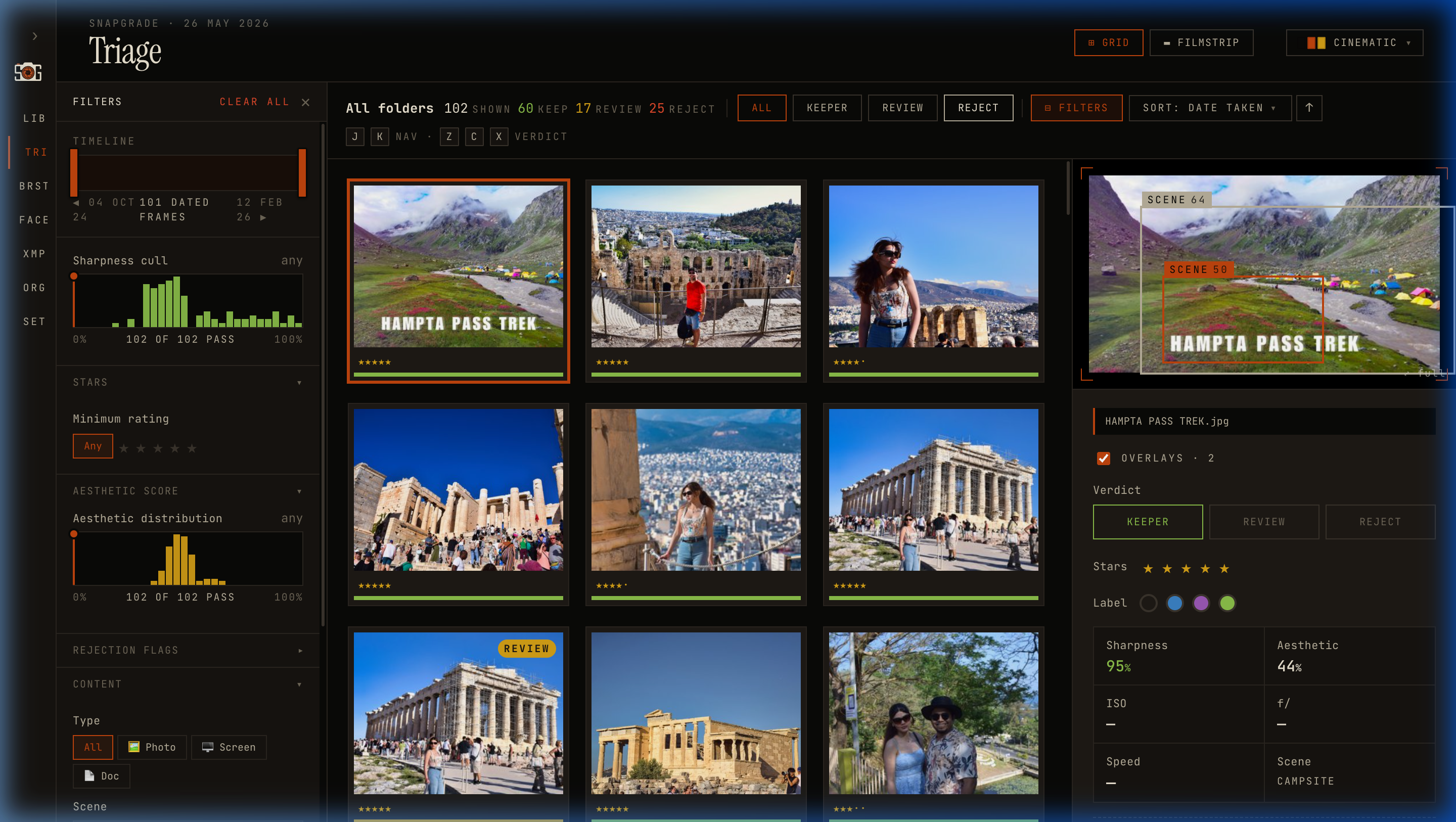Screen dimensions: 1456x822
Task: Click the Sharpness cull slider handle
Action: click(73, 277)
